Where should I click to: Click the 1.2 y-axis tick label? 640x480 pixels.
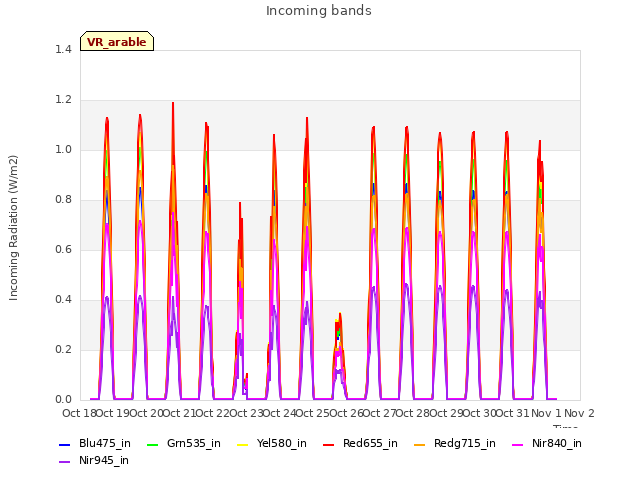click(63, 100)
